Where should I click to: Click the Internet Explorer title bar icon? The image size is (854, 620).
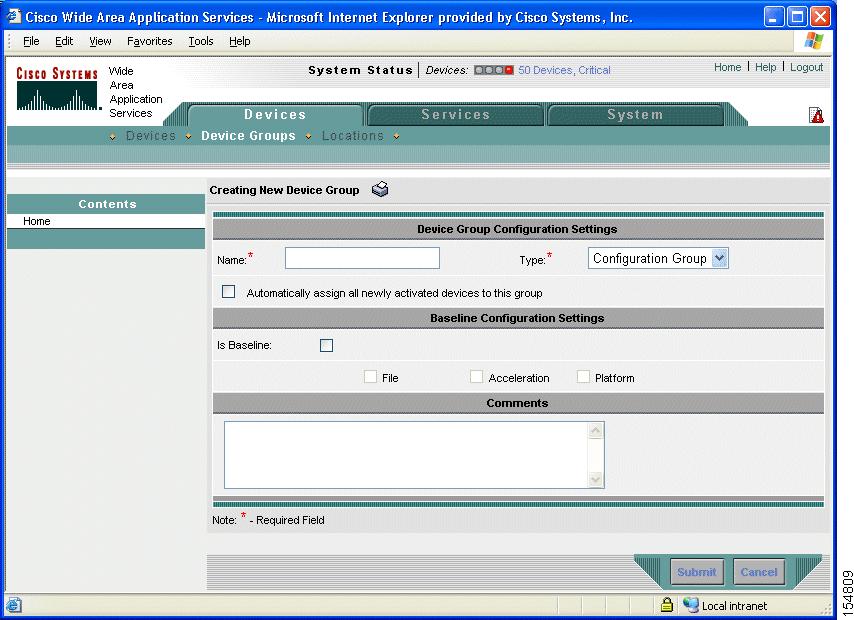coord(13,16)
